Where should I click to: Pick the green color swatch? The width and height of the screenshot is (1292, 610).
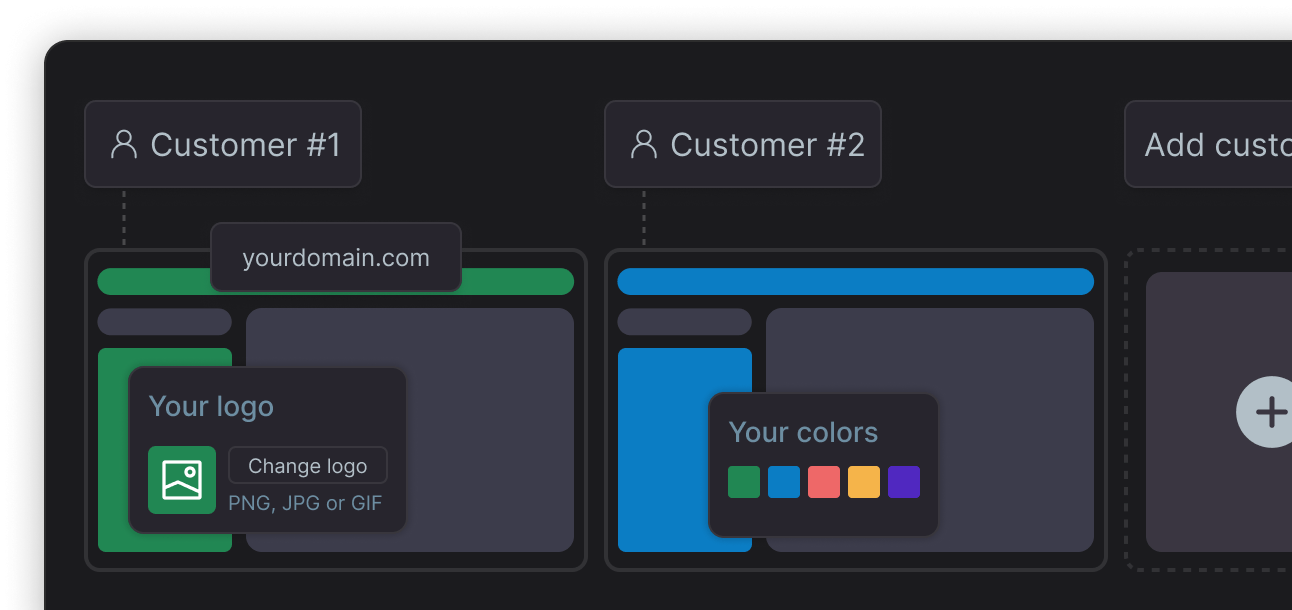click(x=744, y=482)
